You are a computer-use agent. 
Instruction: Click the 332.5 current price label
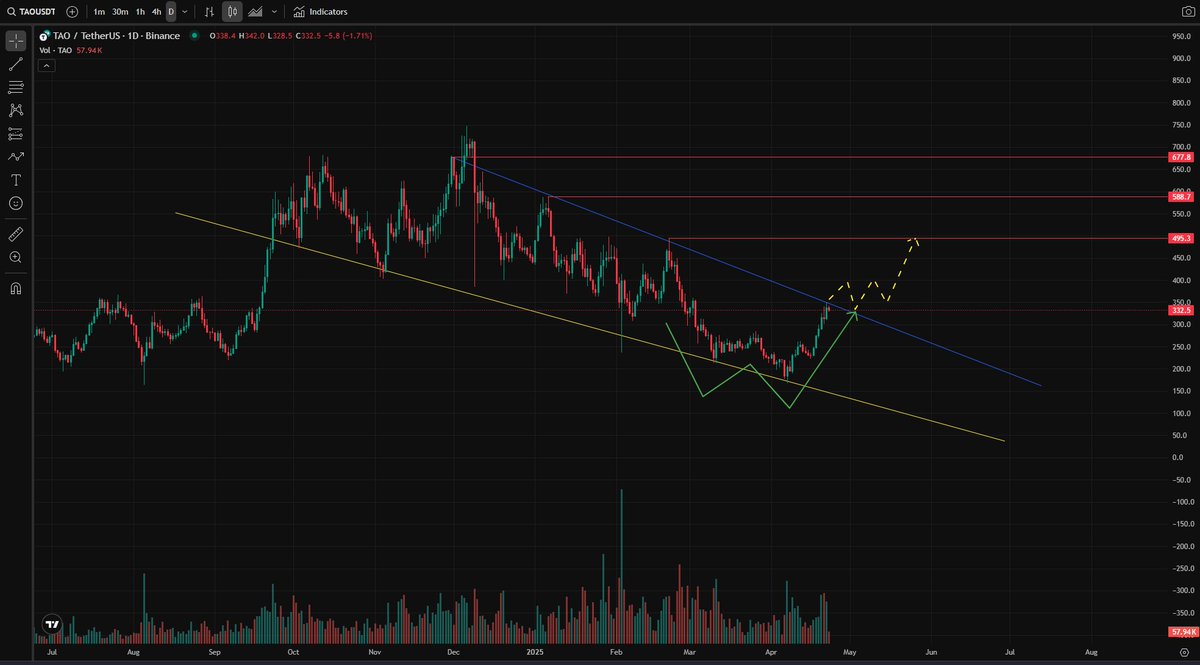[1181, 310]
